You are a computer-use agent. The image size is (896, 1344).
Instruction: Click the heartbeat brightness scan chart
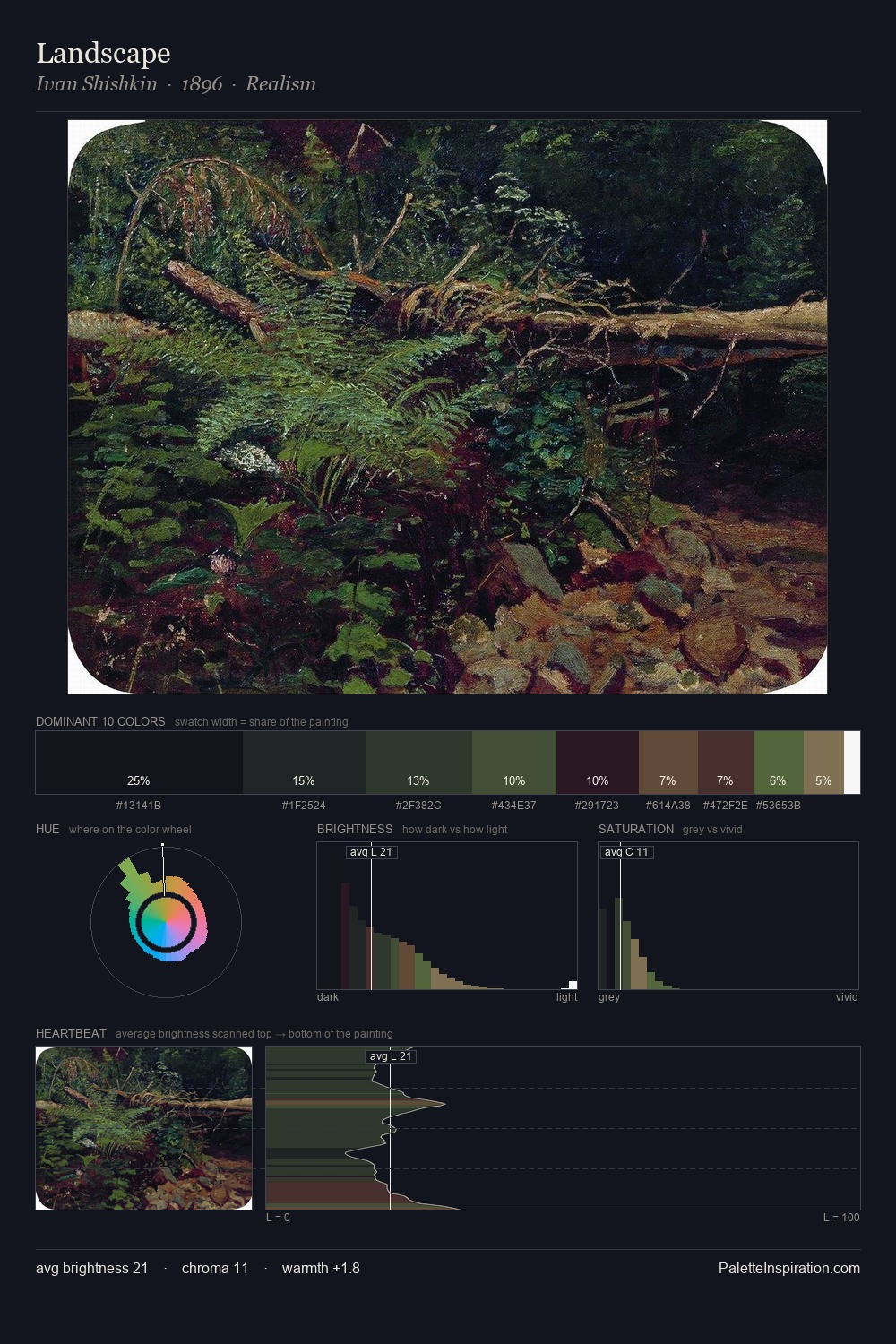[x=563, y=1128]
